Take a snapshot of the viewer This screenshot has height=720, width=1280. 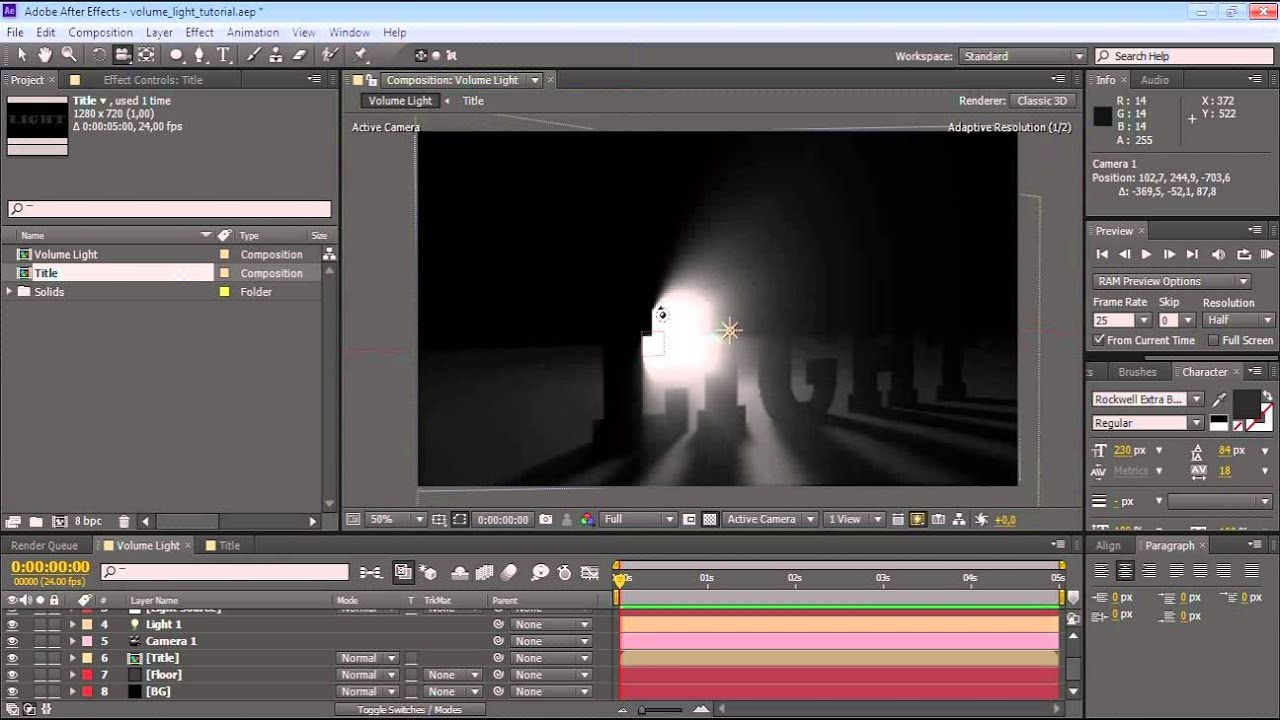(x=545, y=520)
